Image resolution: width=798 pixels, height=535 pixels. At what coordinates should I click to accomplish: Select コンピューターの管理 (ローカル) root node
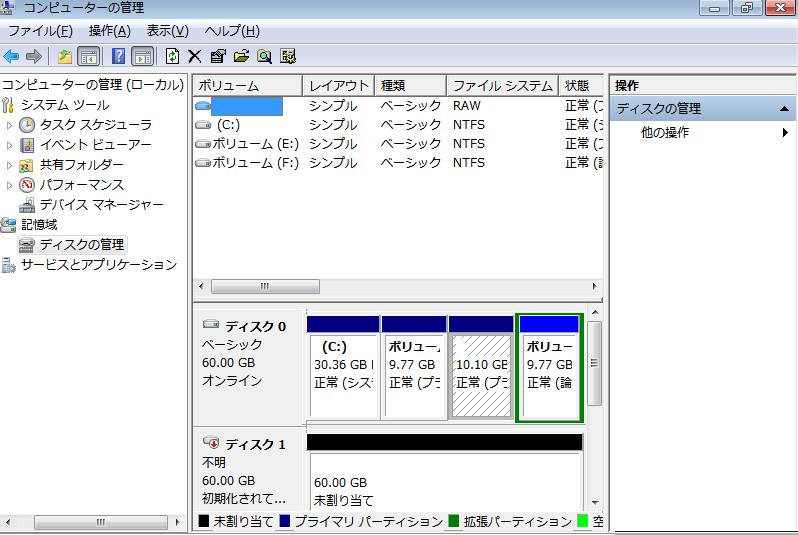[x=92, y=85]
